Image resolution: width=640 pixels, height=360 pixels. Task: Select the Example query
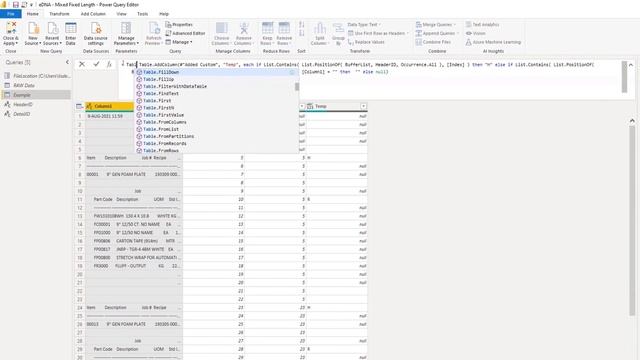37,95
